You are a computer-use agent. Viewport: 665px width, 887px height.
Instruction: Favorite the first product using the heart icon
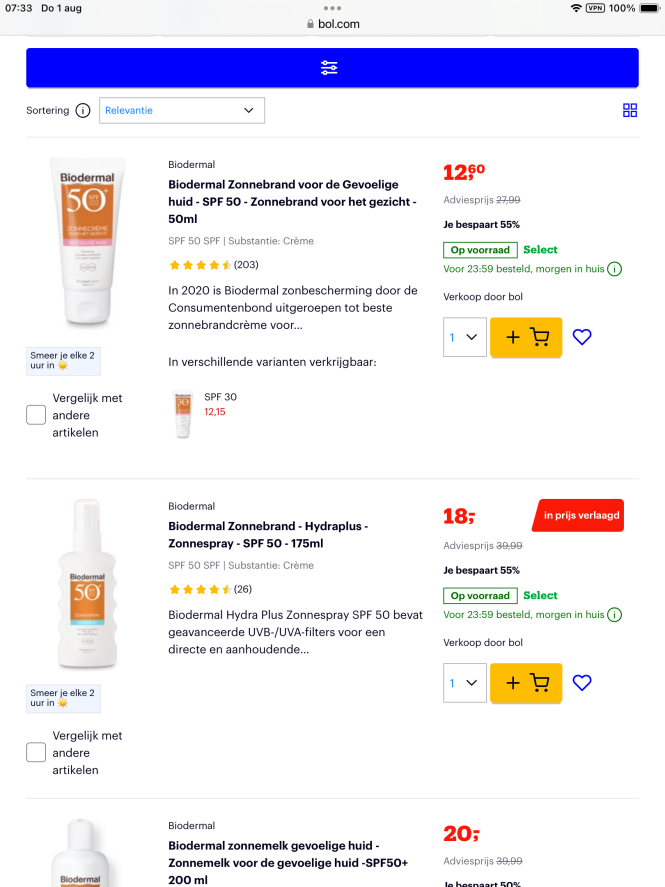581,337
